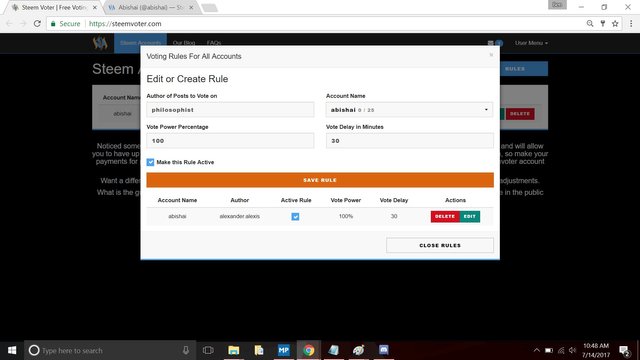Viewport: 640px width, 360px height.
Task: Click the user profile button in title bar
Action: (x=557, y=5)
